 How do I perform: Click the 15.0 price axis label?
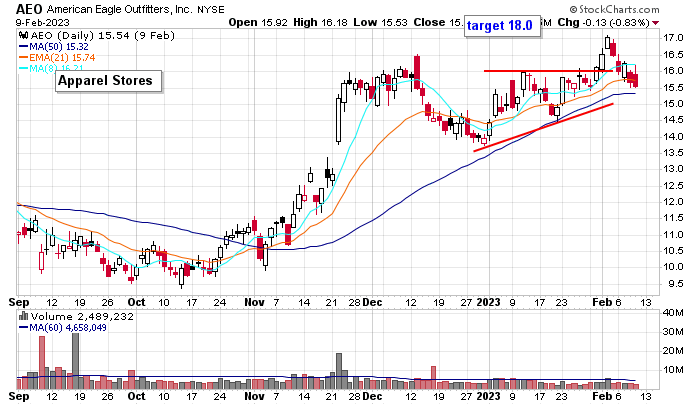[673, 104]
